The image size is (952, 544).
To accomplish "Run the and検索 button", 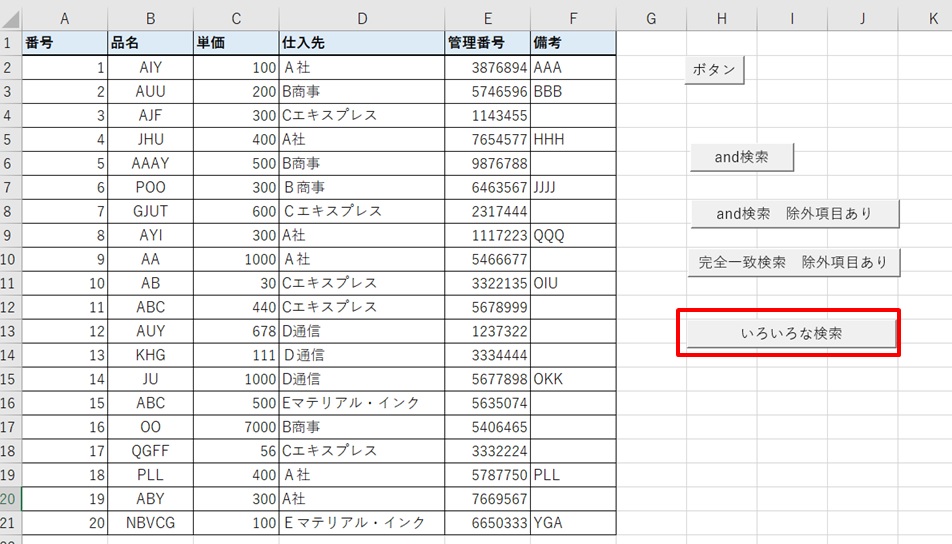I will pos(741,157).
